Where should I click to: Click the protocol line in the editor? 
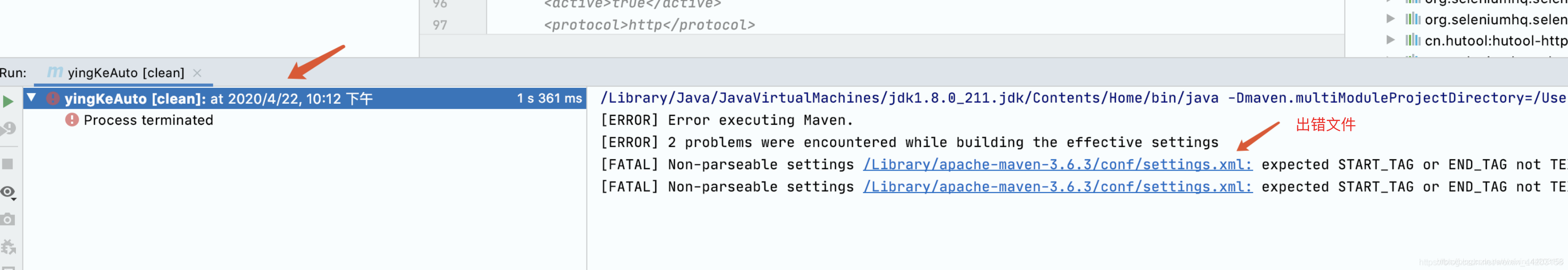tap(649, 25)
